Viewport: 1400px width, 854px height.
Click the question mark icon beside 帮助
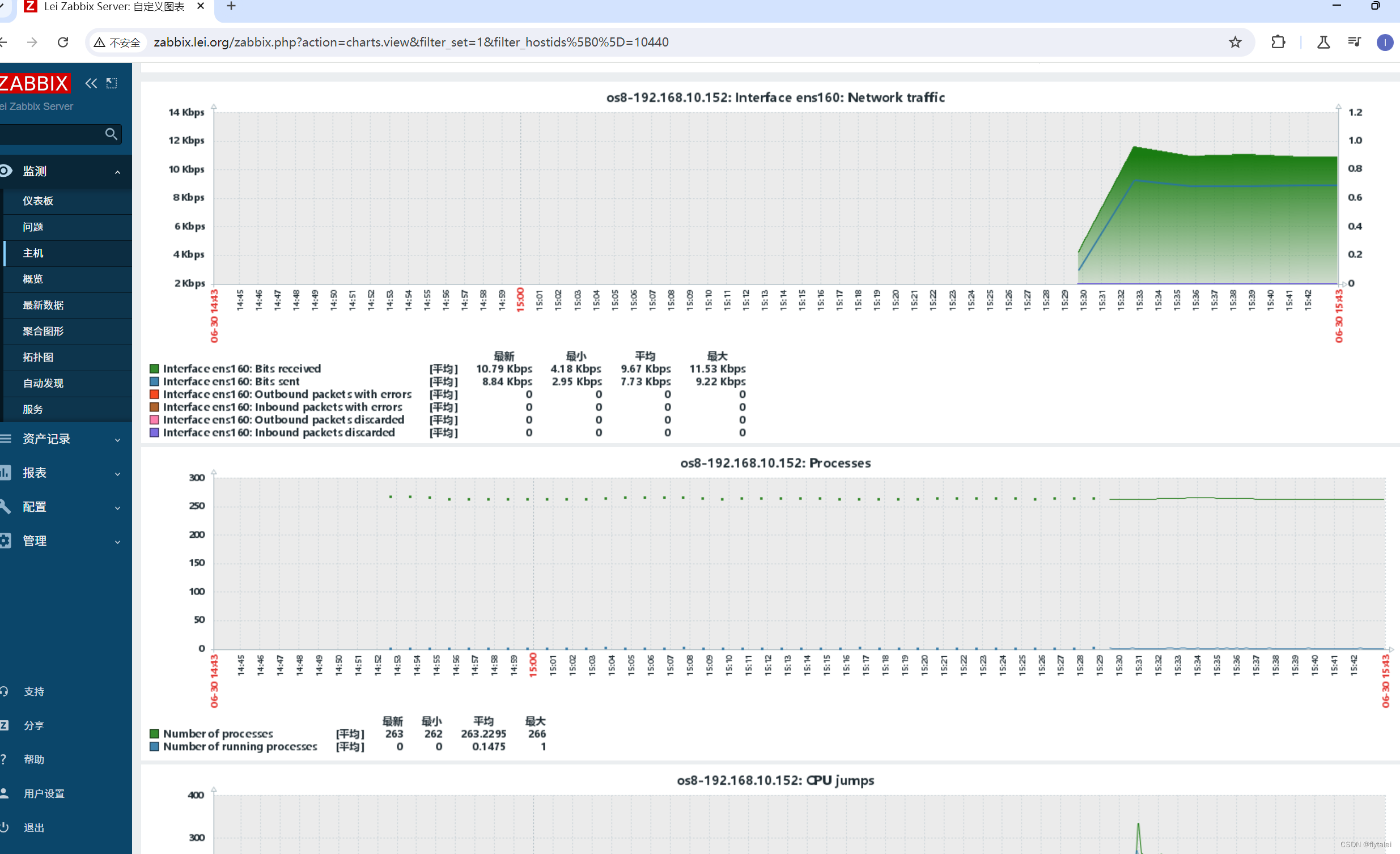[x=3, y=760]
